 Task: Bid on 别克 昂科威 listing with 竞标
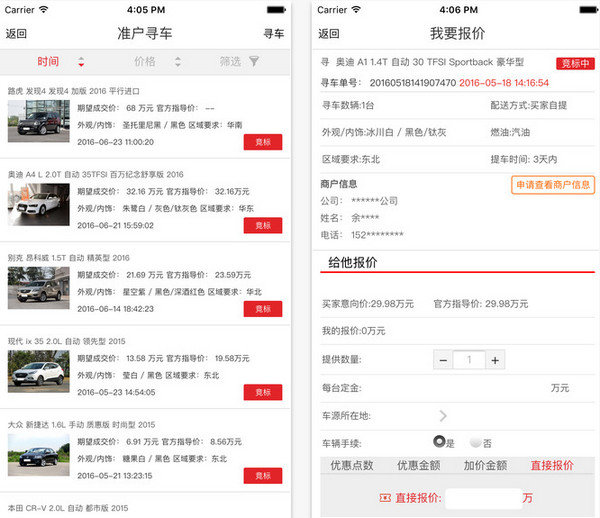(263, 309)
